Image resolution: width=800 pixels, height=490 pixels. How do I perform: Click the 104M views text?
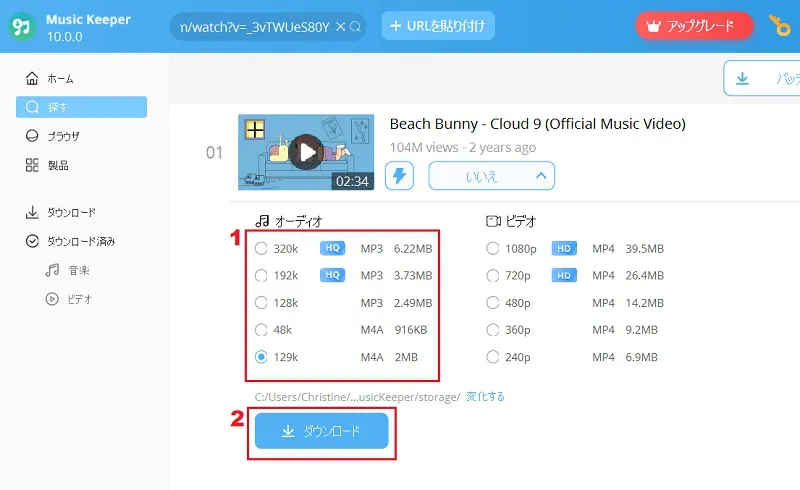click(x=423, y=148)
